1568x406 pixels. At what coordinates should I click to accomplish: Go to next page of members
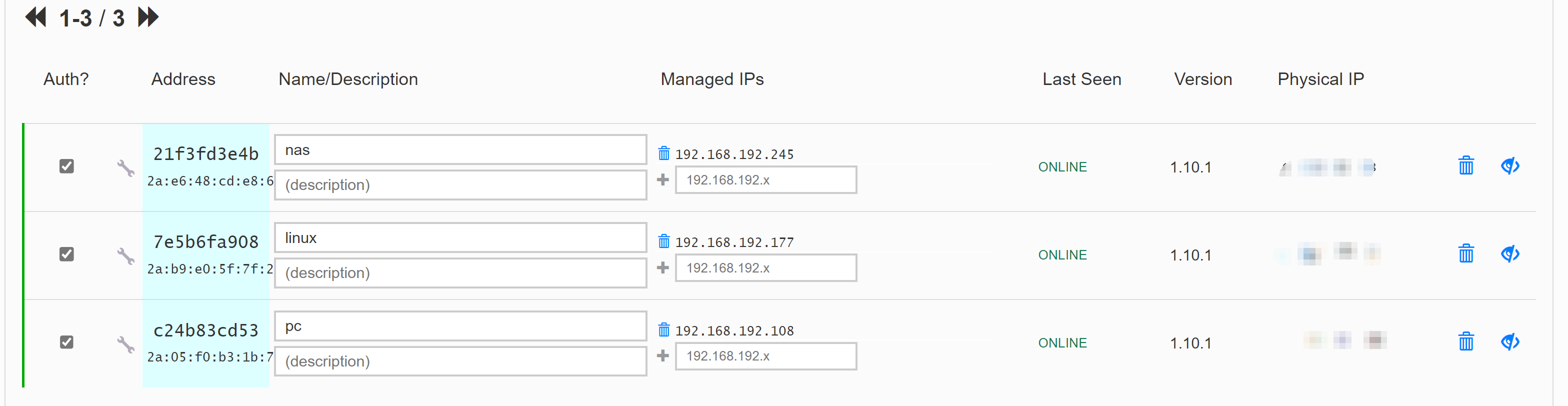pos(148,17)
